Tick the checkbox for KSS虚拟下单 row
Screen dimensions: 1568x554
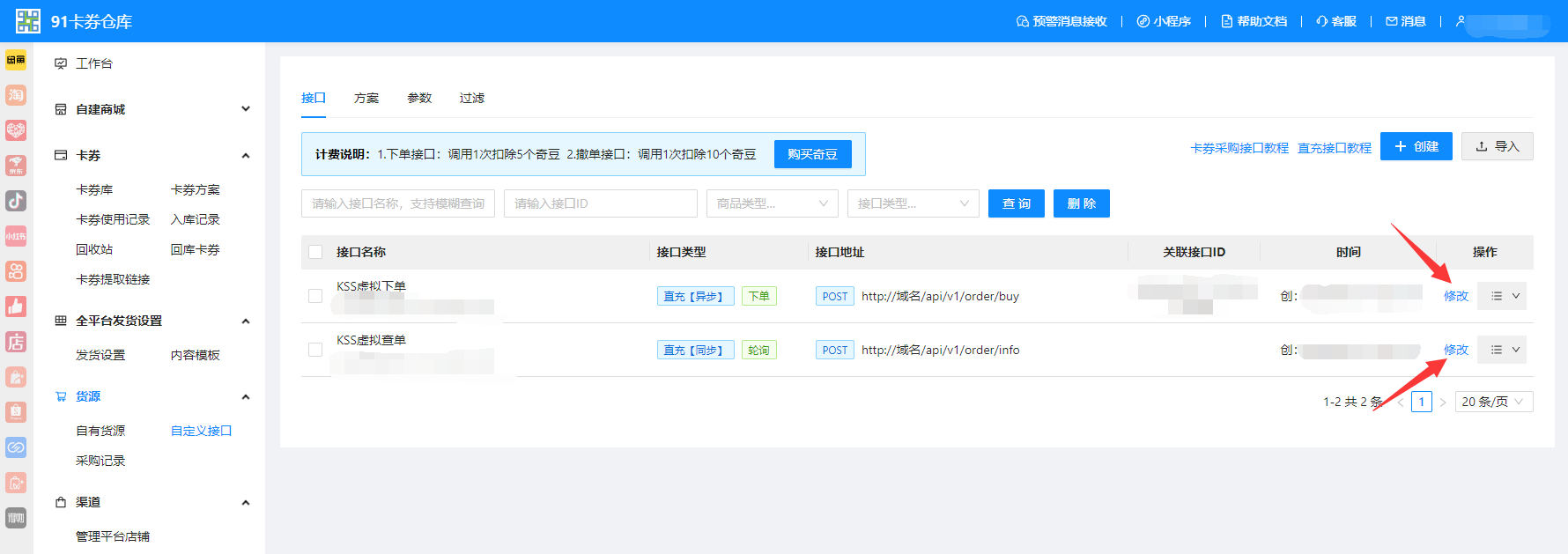pyautogui.click(x=315, y=296)
